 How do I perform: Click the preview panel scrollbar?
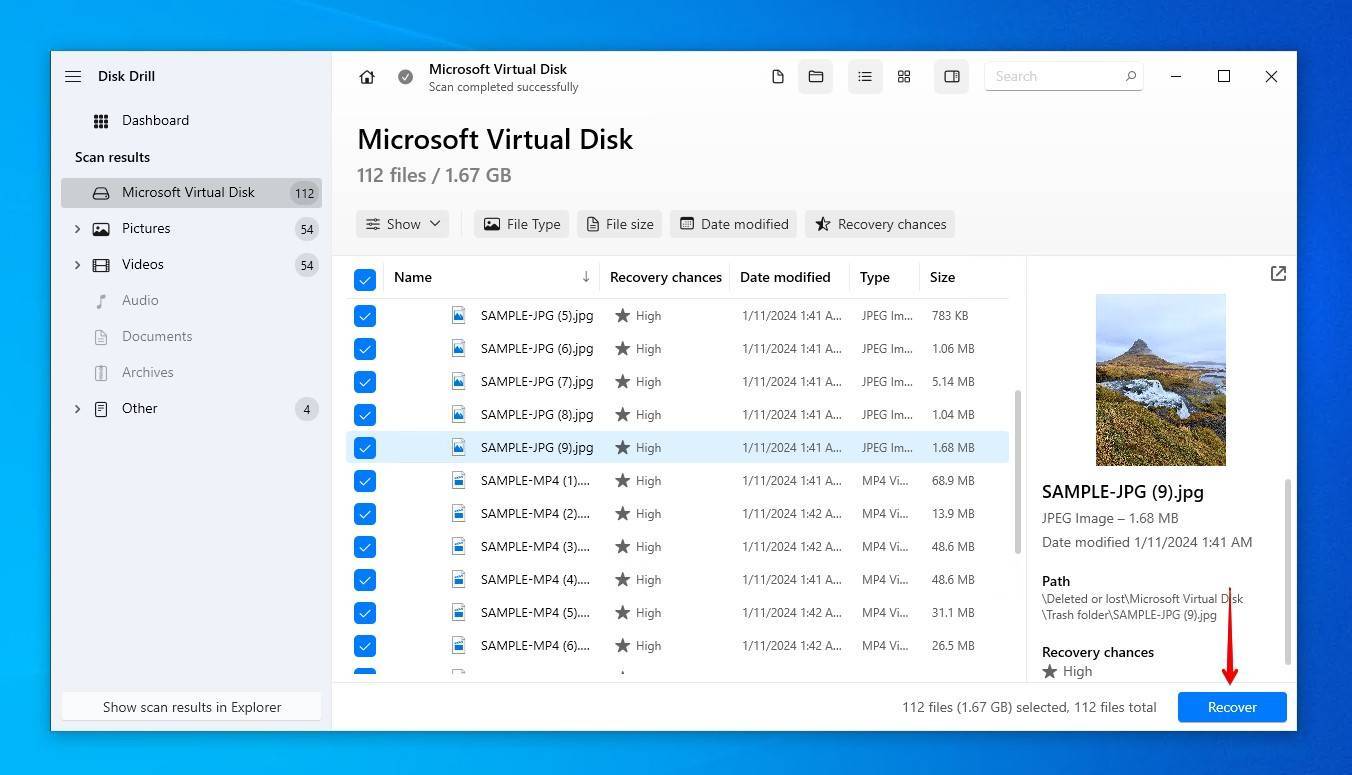(x=1288, y=571)
